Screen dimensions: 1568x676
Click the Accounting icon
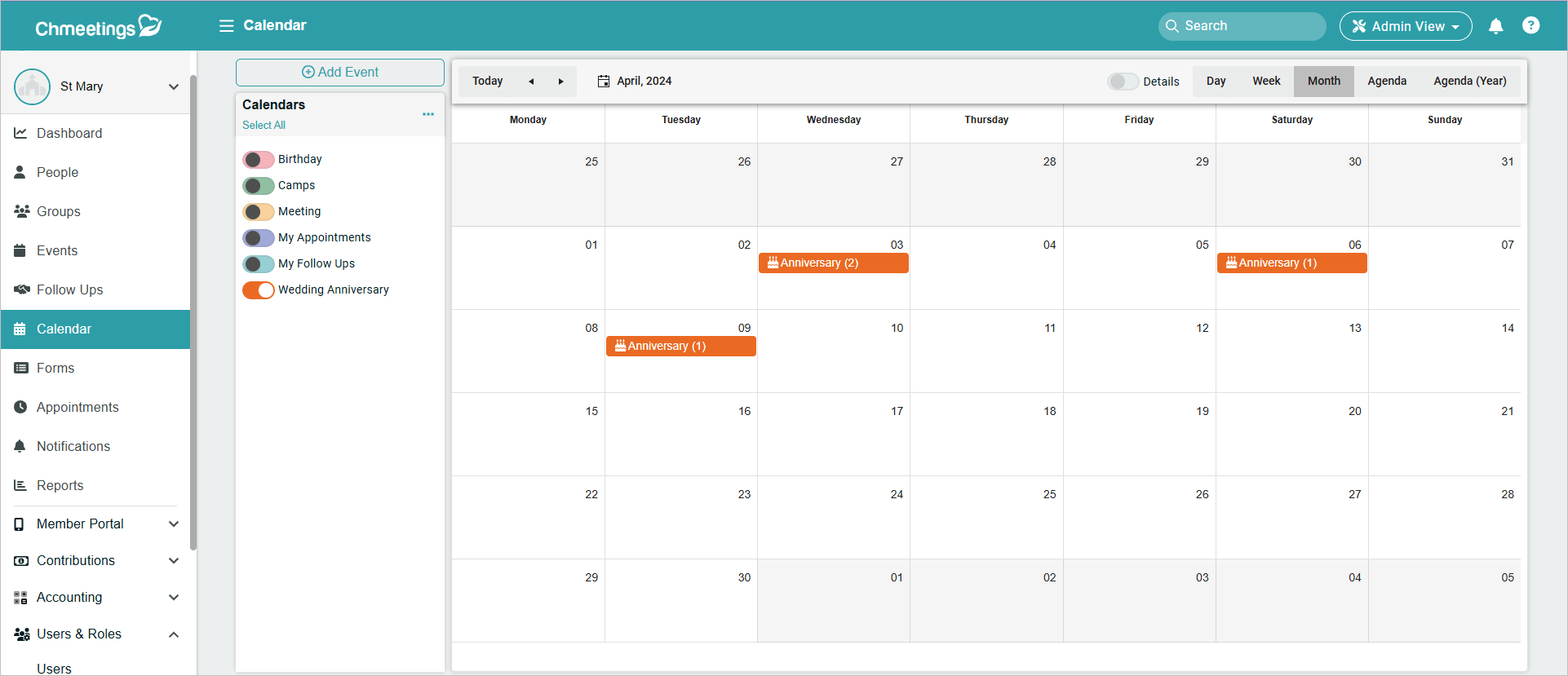pyautogui.click(x=20, y=598)
